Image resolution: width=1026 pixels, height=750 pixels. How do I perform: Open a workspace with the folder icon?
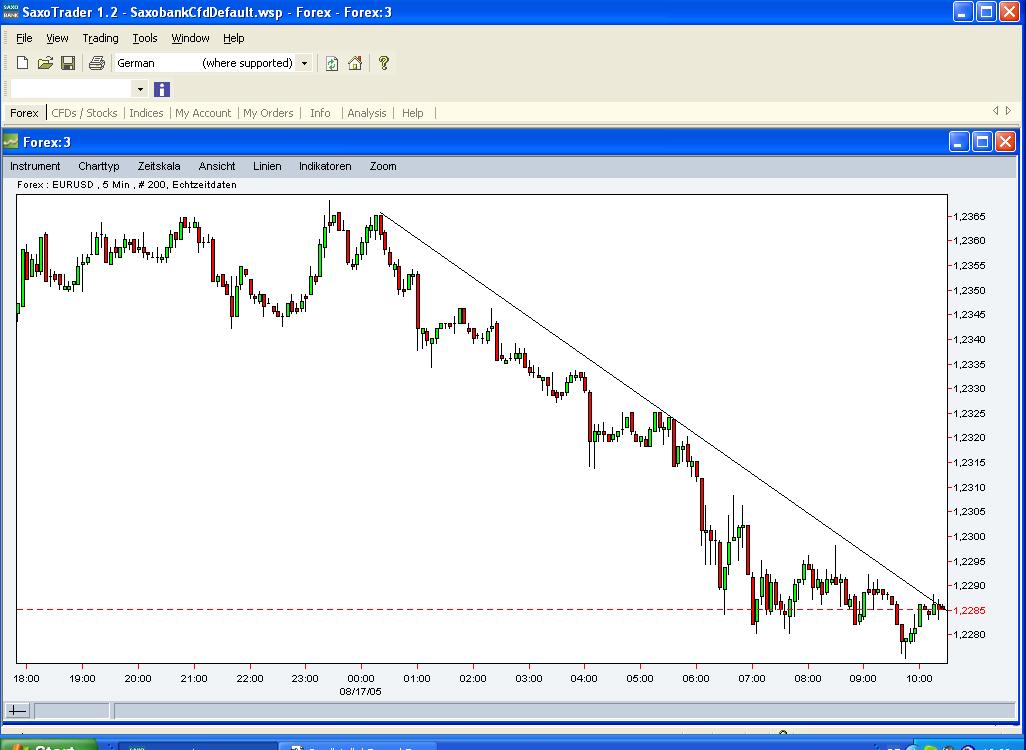click(45, 63)
